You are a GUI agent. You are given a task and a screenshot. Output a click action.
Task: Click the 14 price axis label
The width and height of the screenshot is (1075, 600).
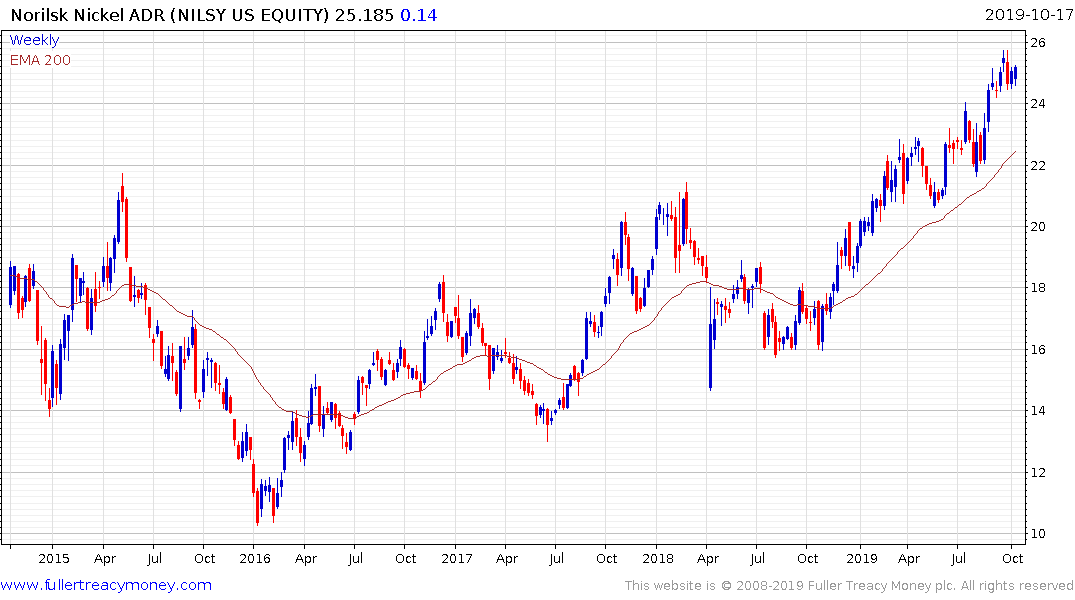[x=1038, y=411]
